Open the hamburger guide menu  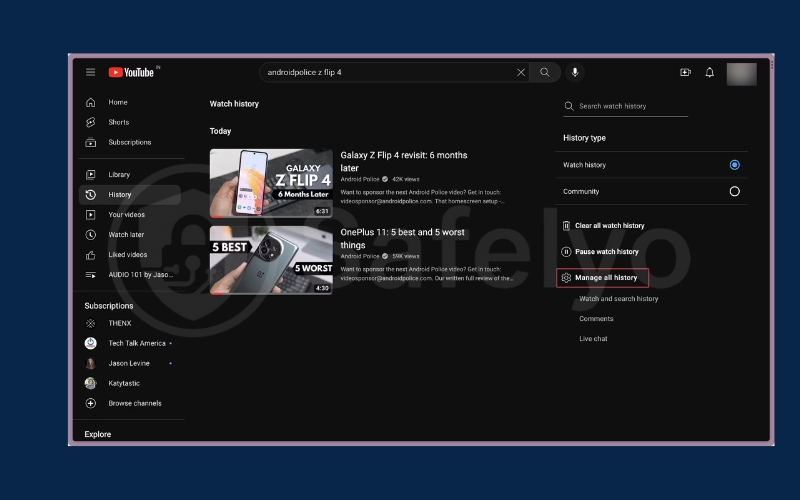[90, 72]
